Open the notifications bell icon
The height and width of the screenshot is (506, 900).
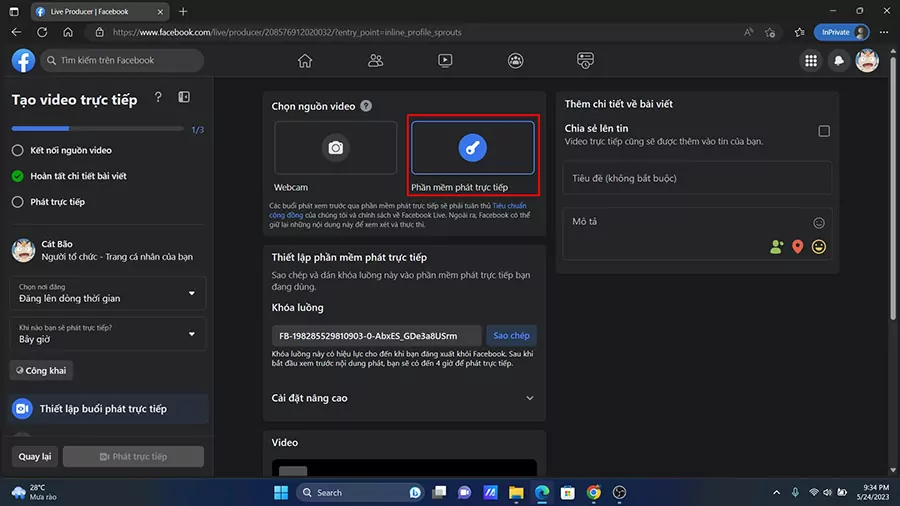tap(839, 60)
